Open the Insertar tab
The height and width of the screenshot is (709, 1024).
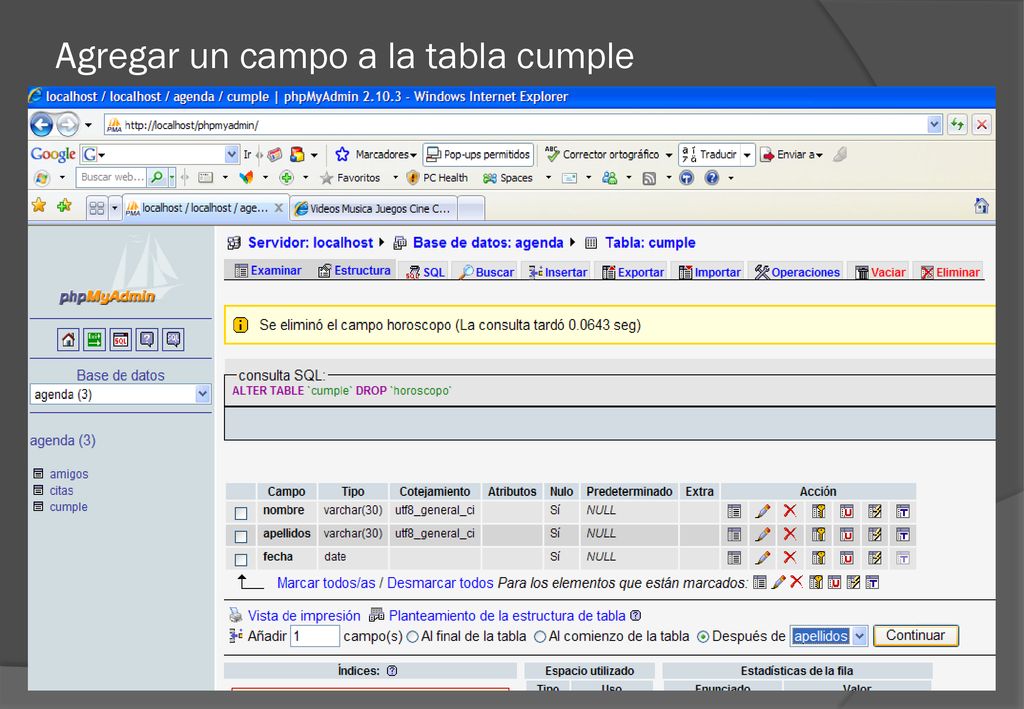pos(558,272)
